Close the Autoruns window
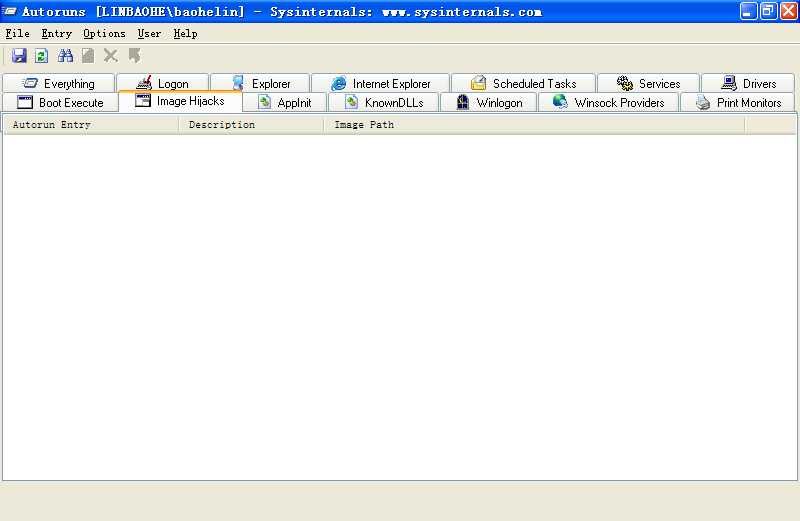The width and height of the screenshot is (800, 521). point(788,11)
